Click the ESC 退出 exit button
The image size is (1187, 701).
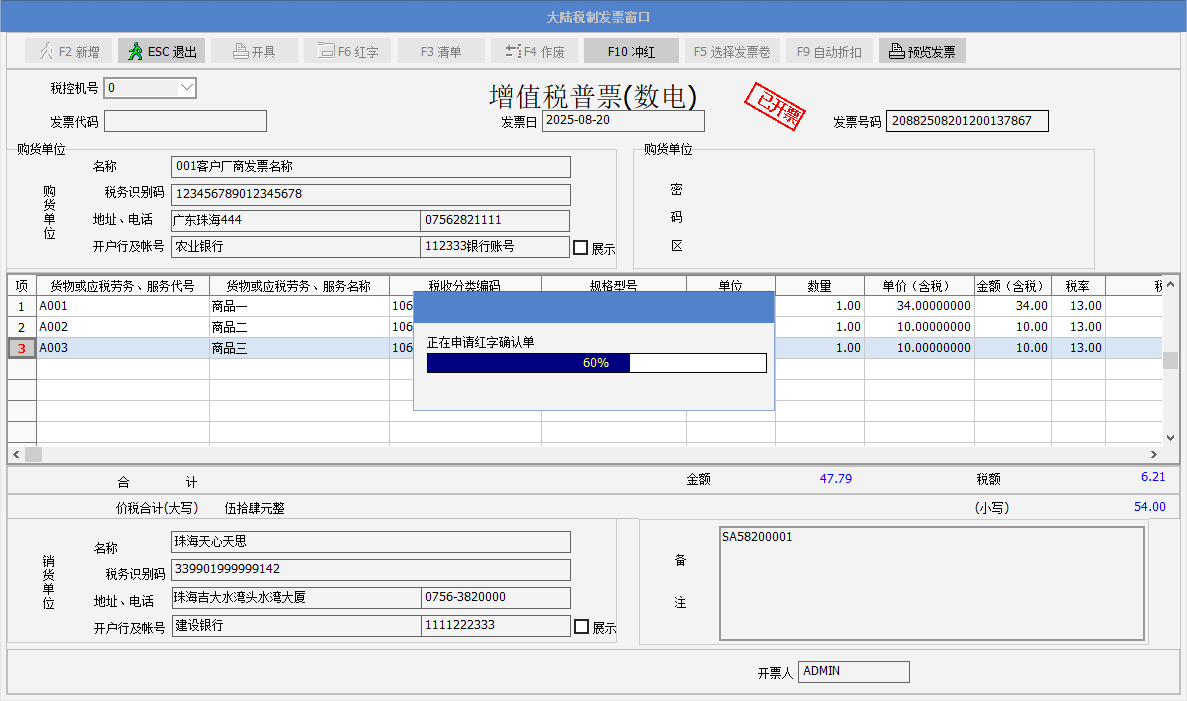tap(161, 51)
